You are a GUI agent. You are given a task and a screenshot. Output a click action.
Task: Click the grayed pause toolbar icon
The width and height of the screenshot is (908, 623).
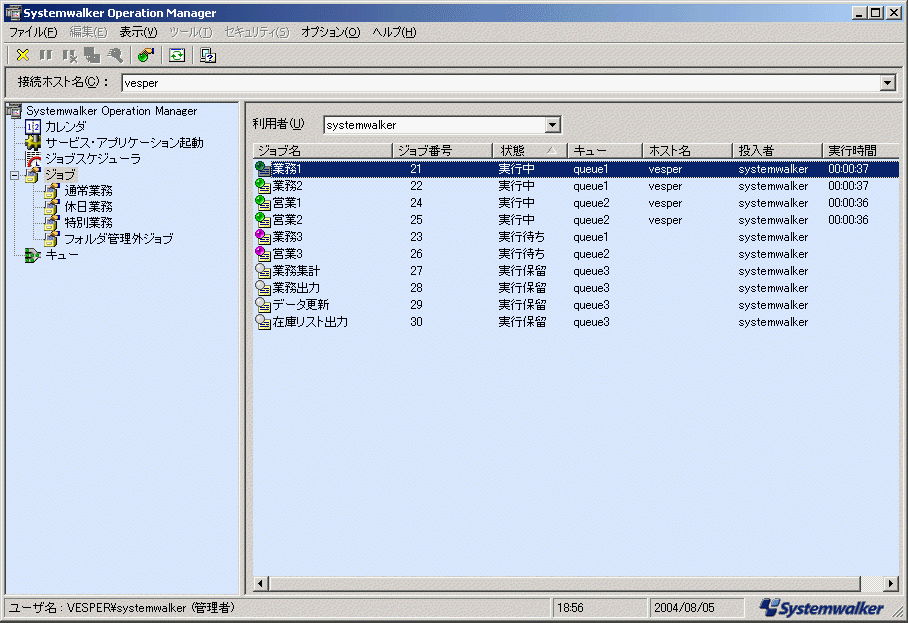click(x=46, y=55)
